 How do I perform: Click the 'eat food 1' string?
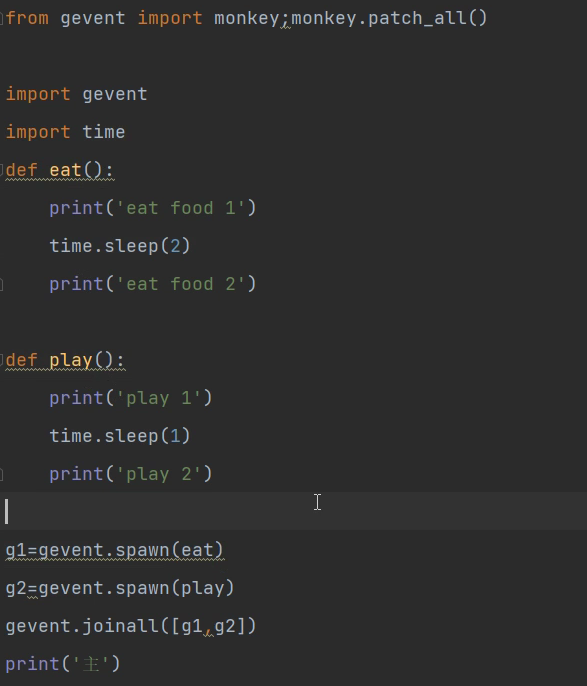coord(181,208)
